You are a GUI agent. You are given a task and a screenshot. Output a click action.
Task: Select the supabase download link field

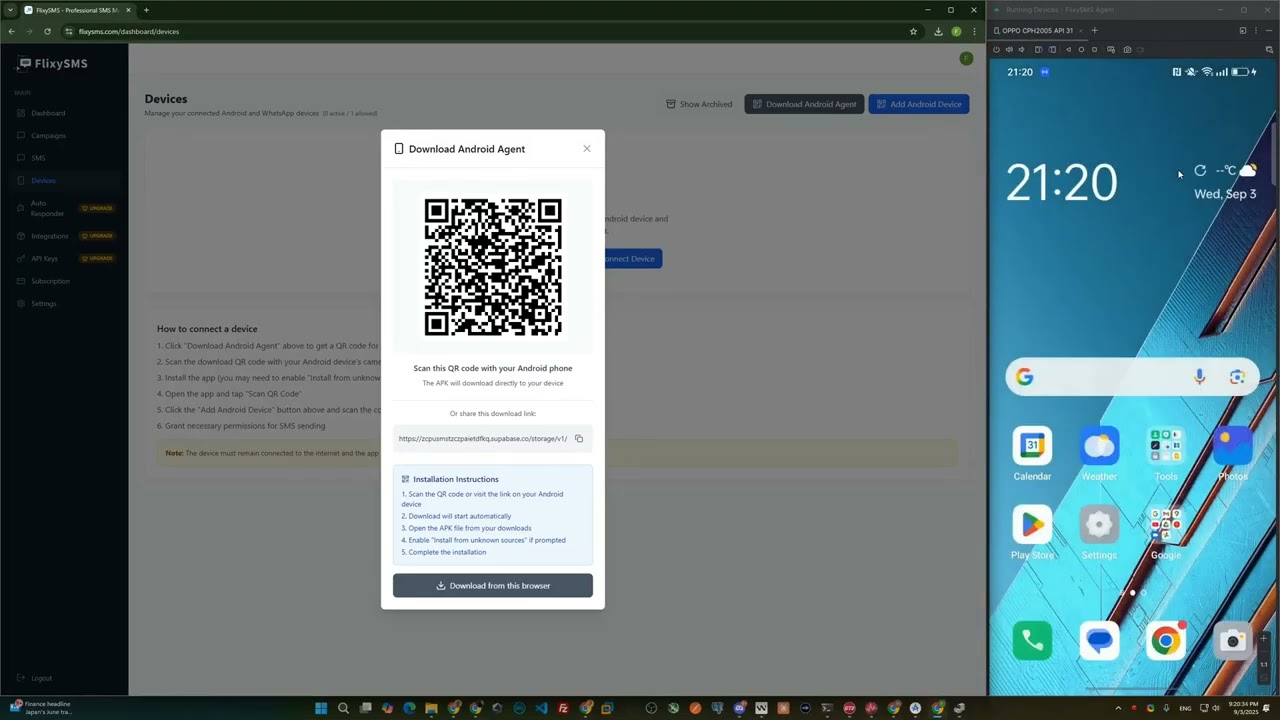point(483,439)
